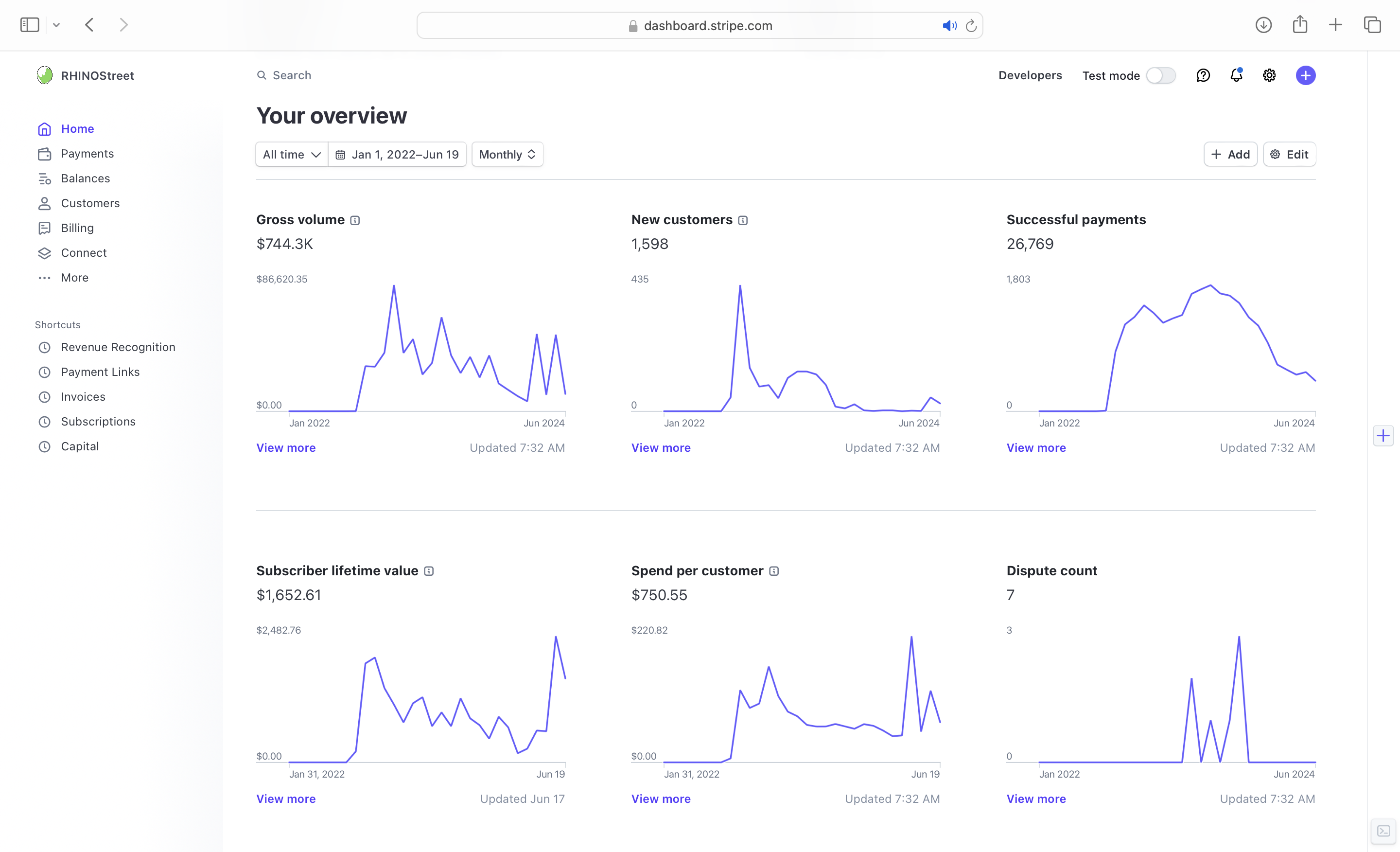Click the purple plus create button
Screen dimensions: 1400x852
click(x=1305, y=75)
